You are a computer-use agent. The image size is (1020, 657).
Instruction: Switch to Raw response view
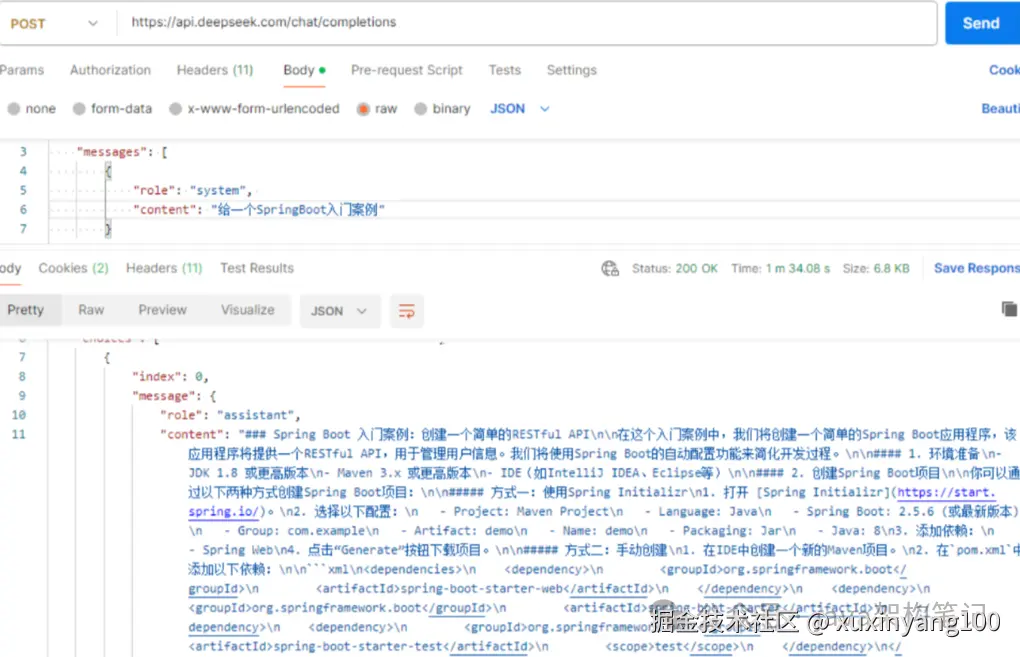pyautogui.click(x=91, y=310)
